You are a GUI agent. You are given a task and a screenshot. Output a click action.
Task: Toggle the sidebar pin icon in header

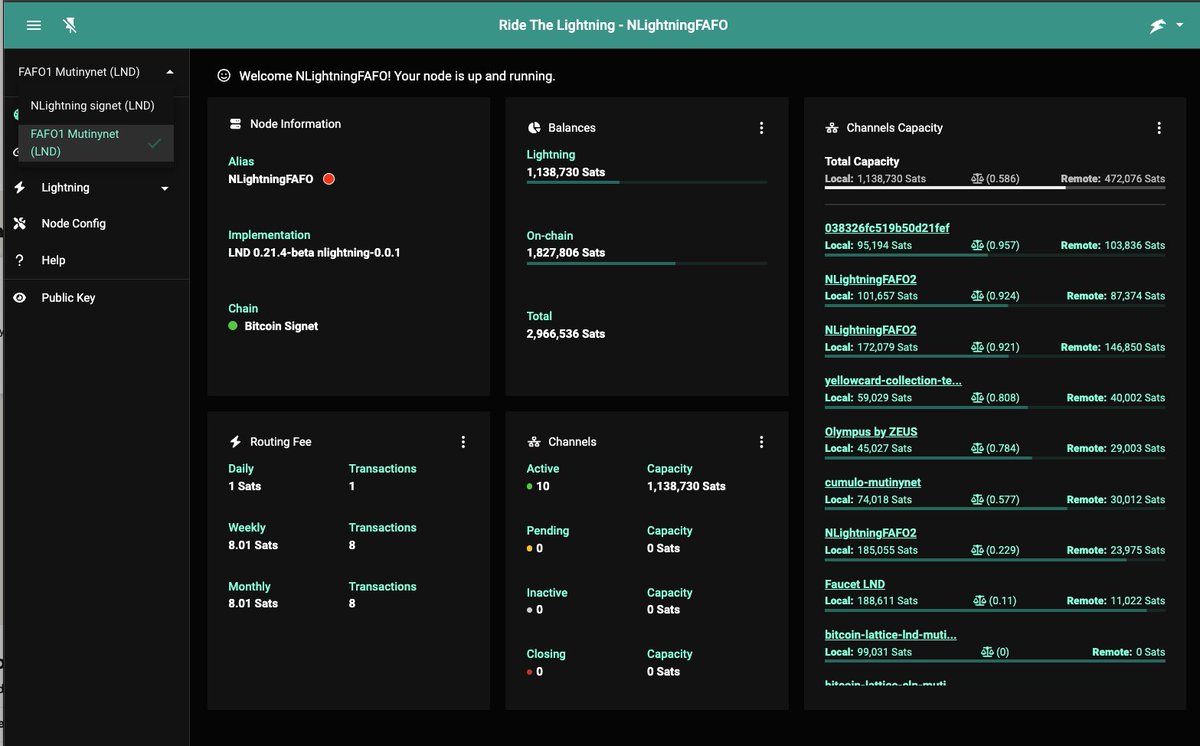pos(70,25)
